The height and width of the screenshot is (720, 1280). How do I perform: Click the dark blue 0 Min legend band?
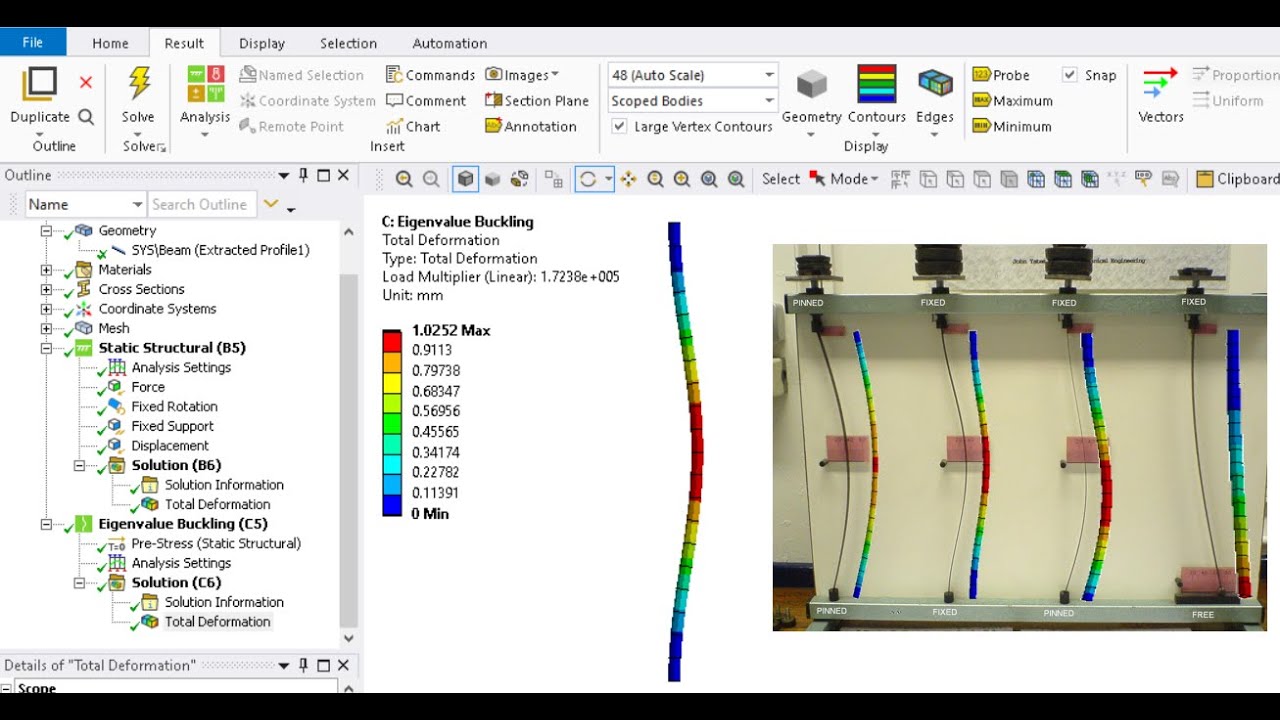click(392, 504)
